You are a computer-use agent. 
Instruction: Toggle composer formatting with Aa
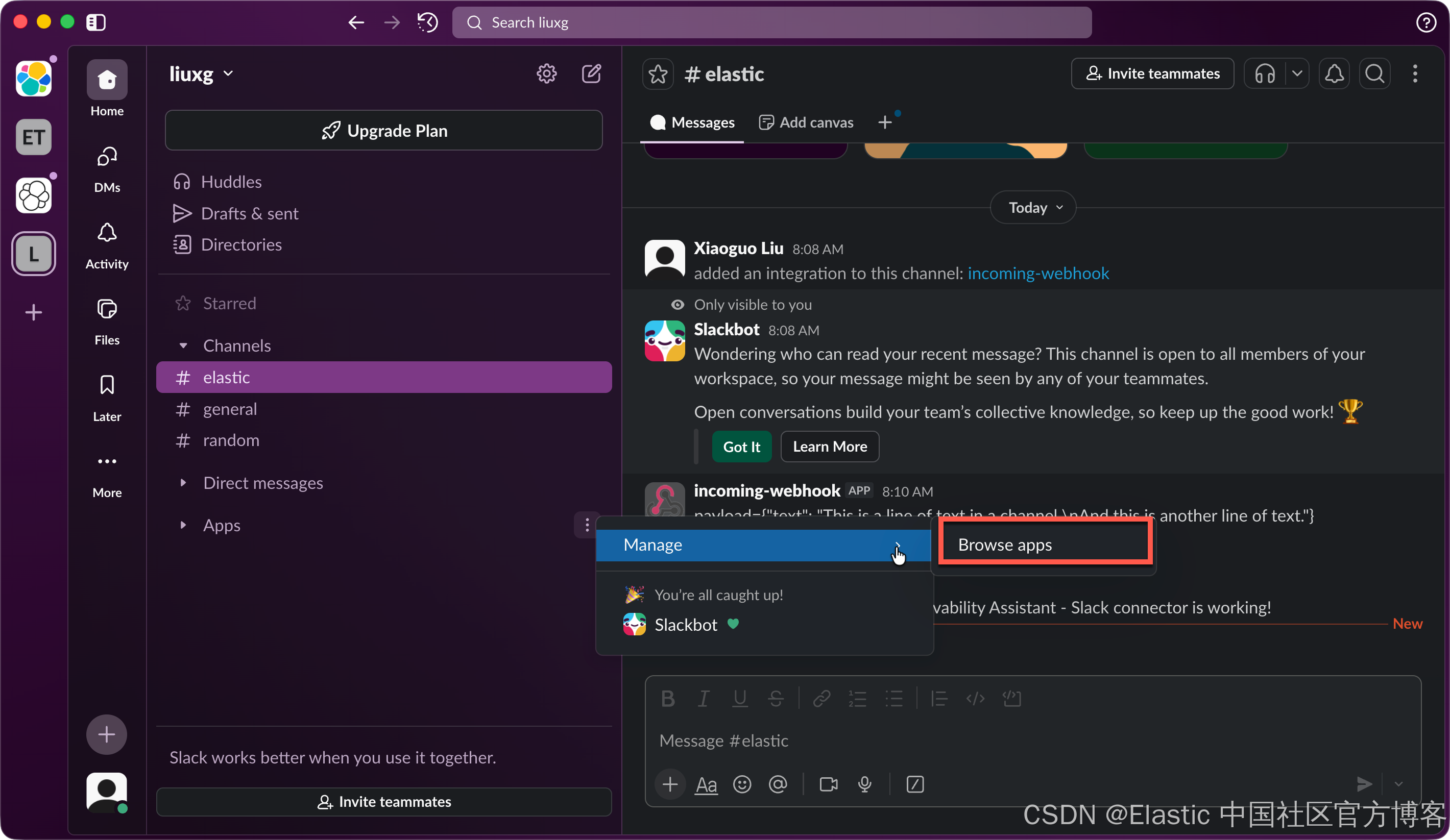coord(706,784)
